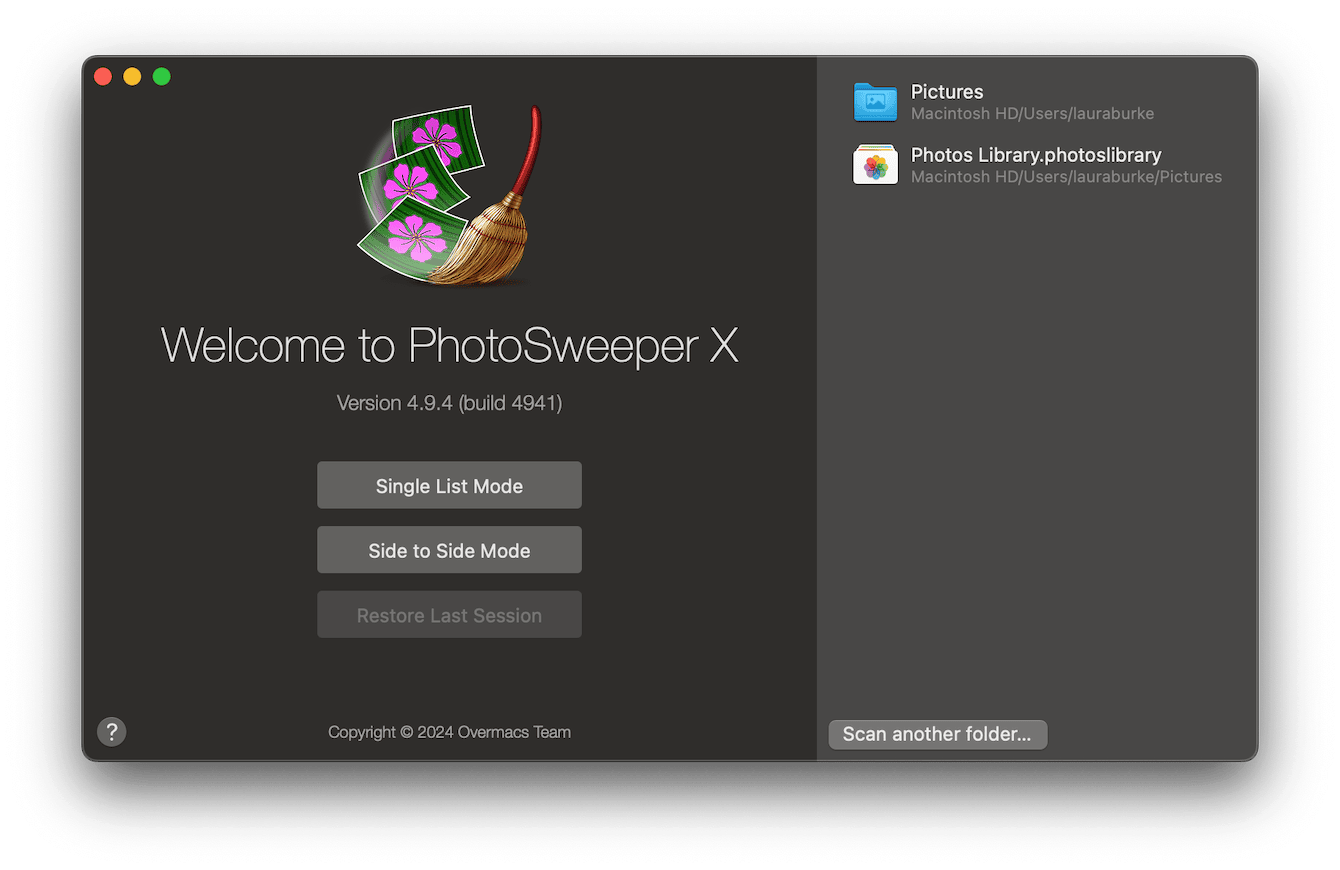Click the Macintosh HD/Users/lauraburke path text

pyautogui.click(x=1032, y=114)
